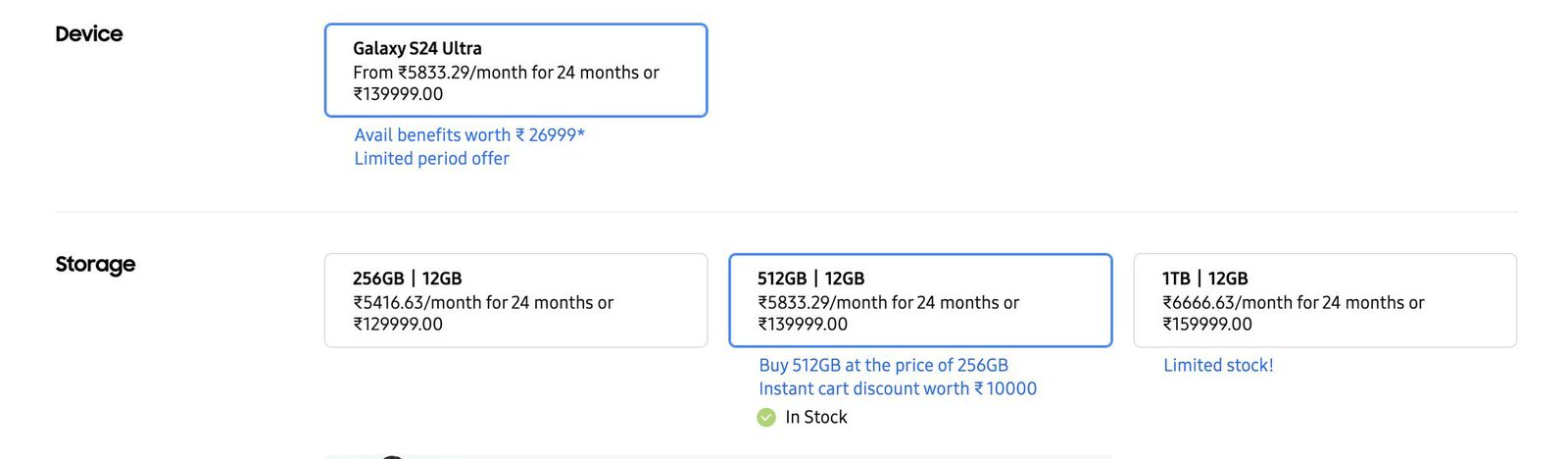Screen dimensions: 1568x459
Task: Click the green In Stock checkmark icon
Action: pyautogui.click(x=766, y=418)
